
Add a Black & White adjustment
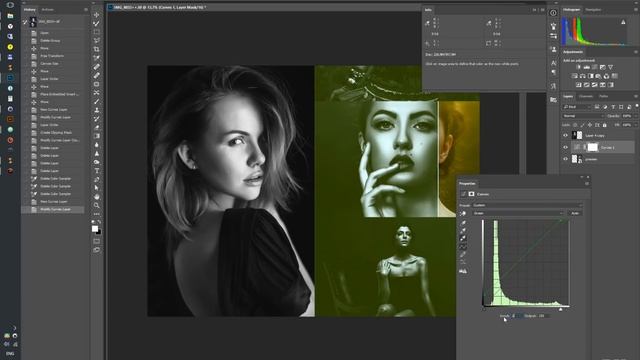tap(591, 76)
